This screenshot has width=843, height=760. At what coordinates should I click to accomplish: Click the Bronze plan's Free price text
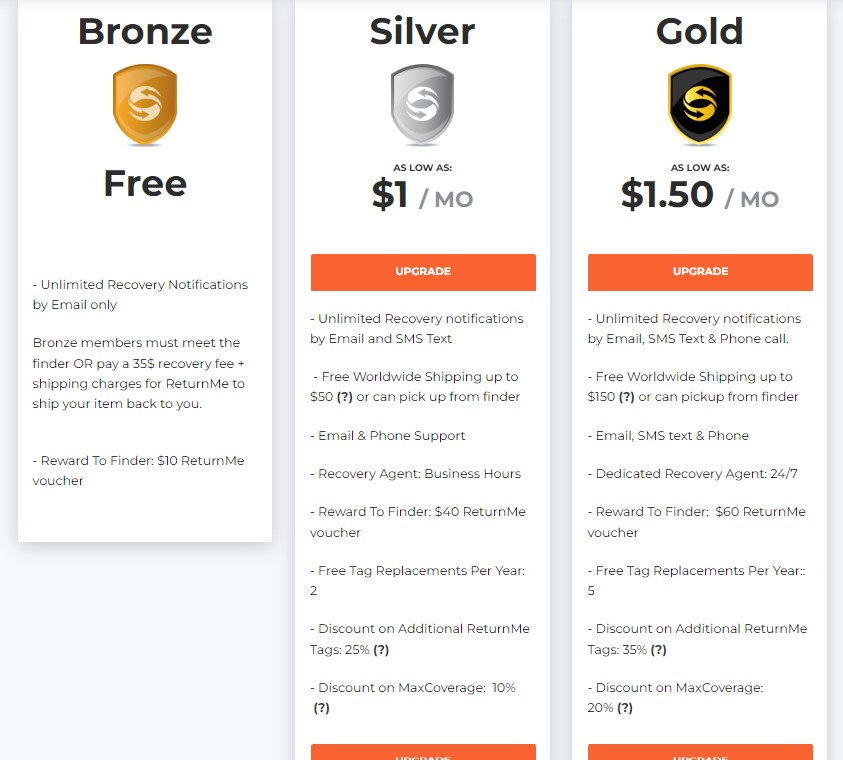145,183
